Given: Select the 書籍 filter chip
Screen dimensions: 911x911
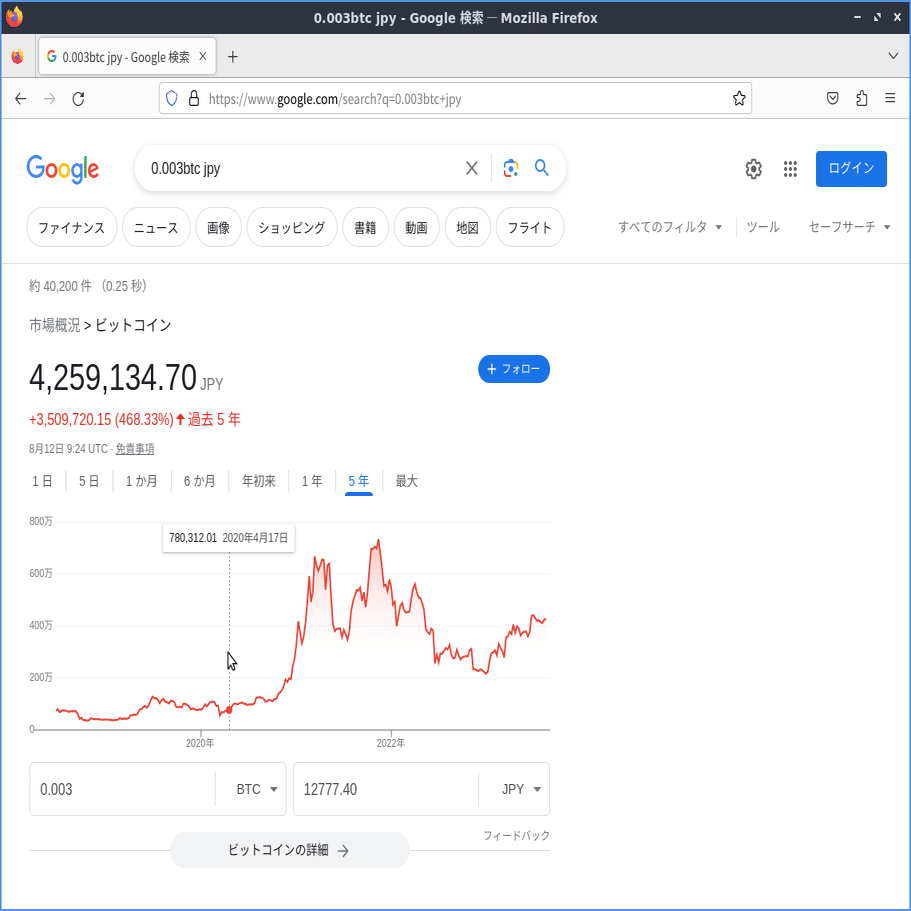Looking at the screenshot, I should tap(365, 227).
